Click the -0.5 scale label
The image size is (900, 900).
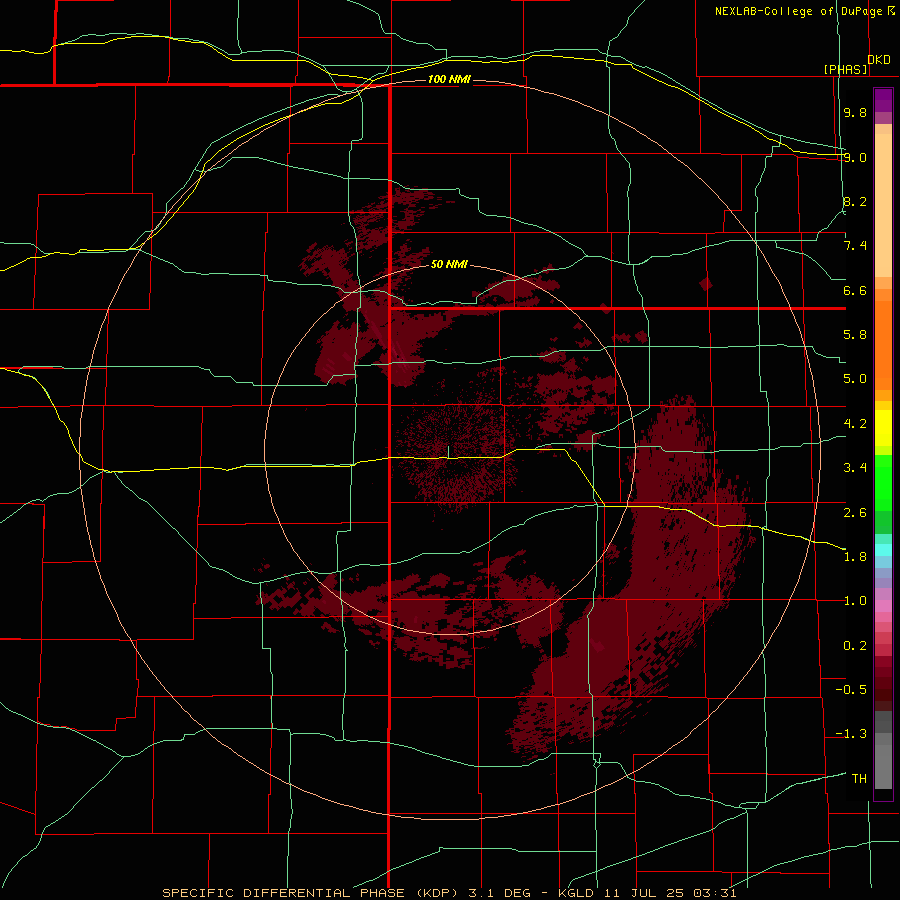(851, 690)
